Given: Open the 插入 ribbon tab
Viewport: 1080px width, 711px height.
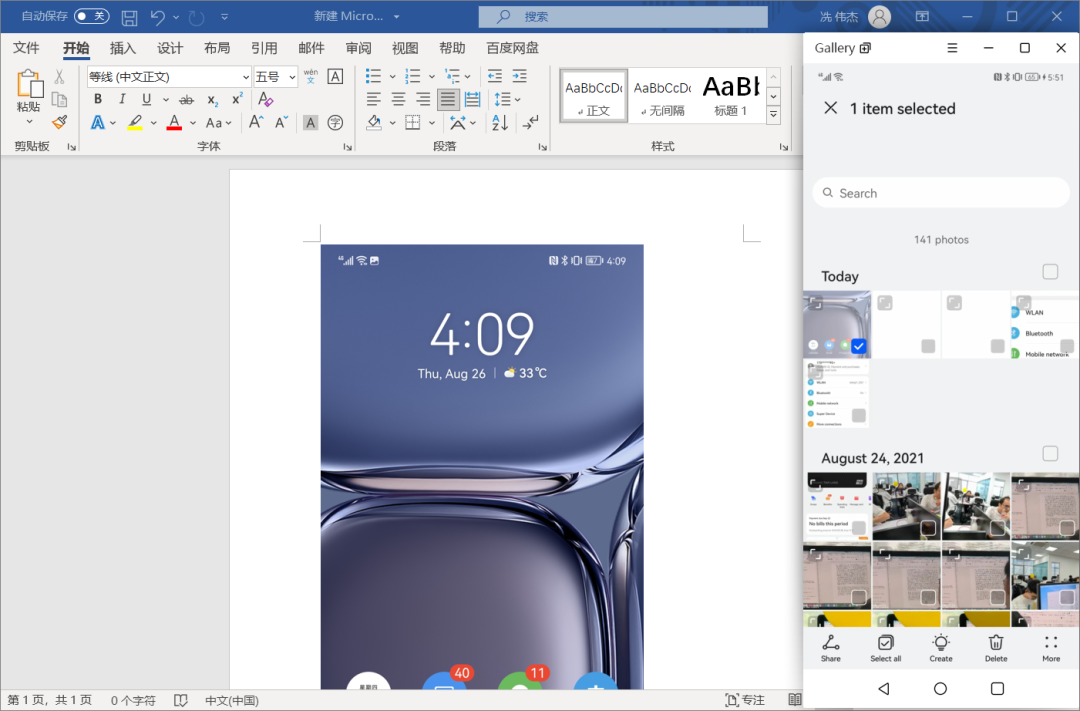Looking at the screenshot, I should pos(123,48).
